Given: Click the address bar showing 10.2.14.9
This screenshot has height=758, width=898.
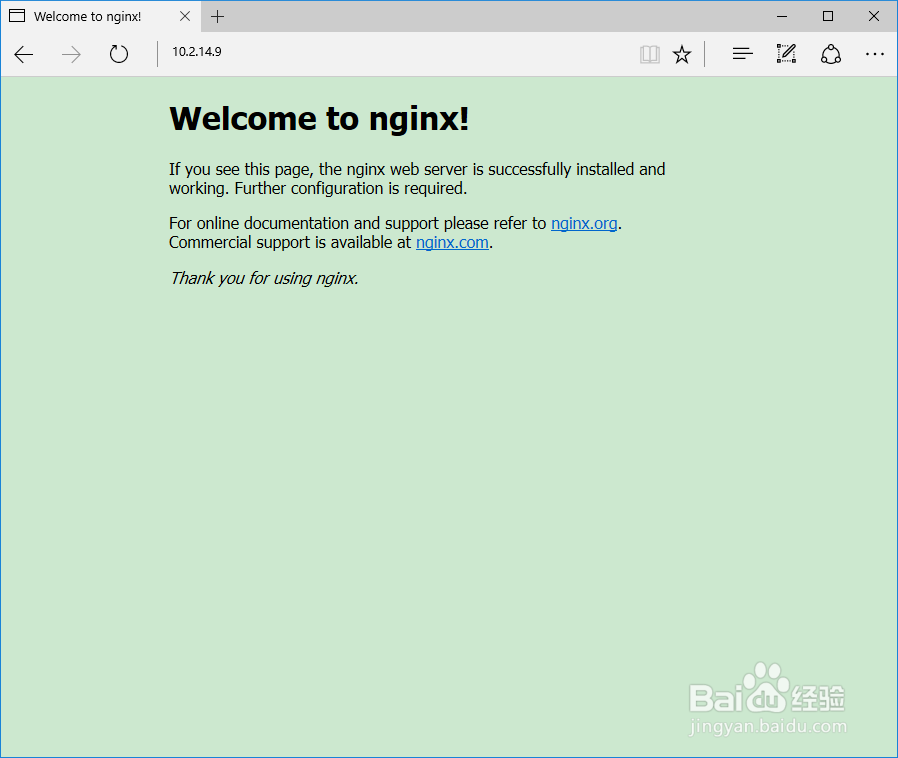Looking at the screenshot, I should tap(395, 52).
